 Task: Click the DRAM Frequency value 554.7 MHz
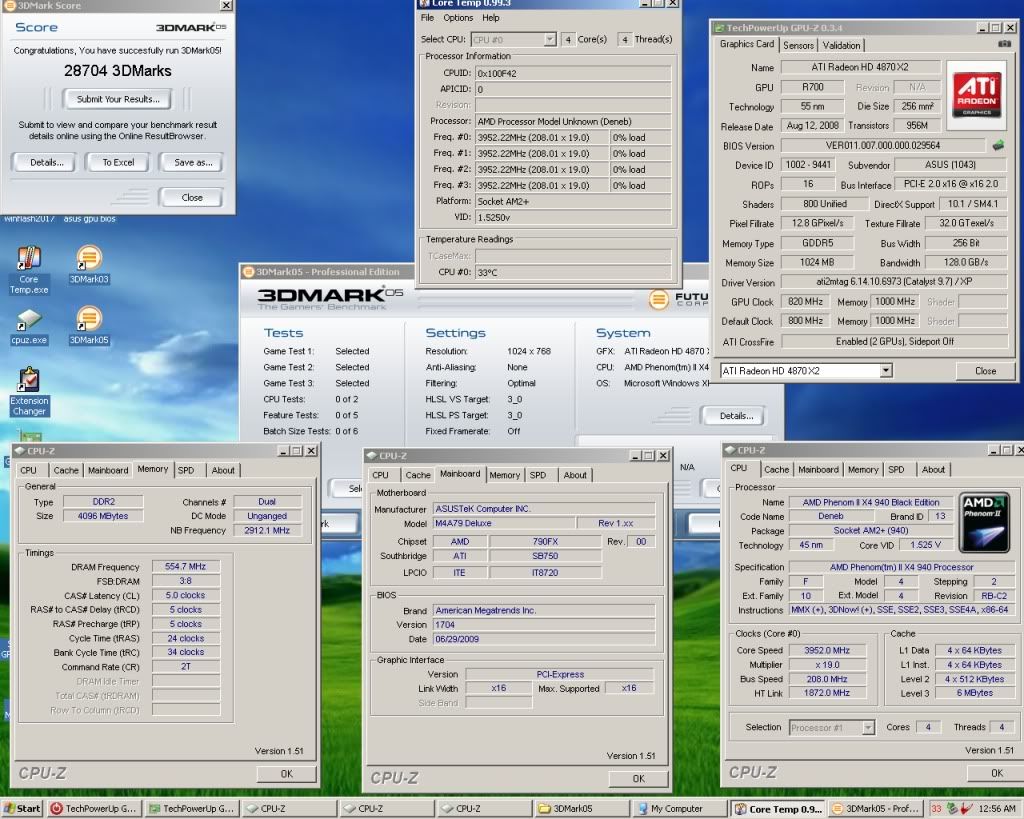pos(186,566)
